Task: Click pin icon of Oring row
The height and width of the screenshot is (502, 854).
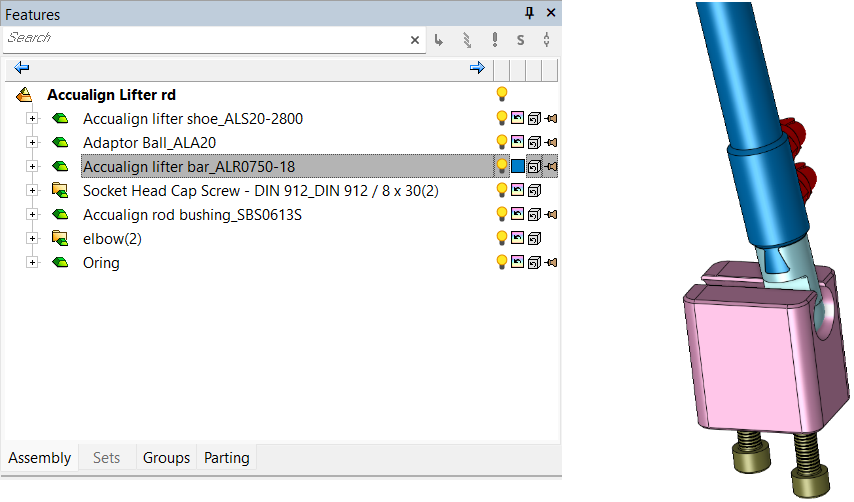Action: tap(551, 262)
